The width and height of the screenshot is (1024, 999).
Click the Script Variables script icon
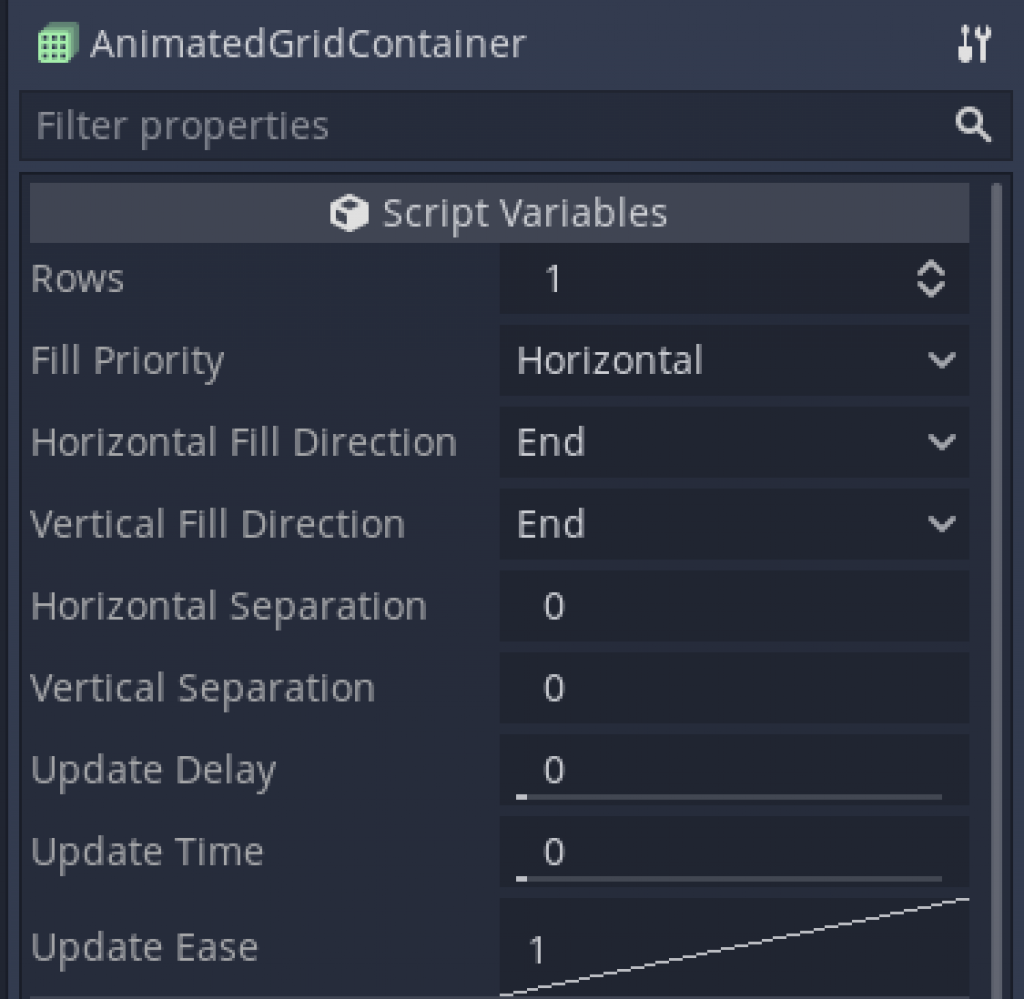[x=350, y=211]
